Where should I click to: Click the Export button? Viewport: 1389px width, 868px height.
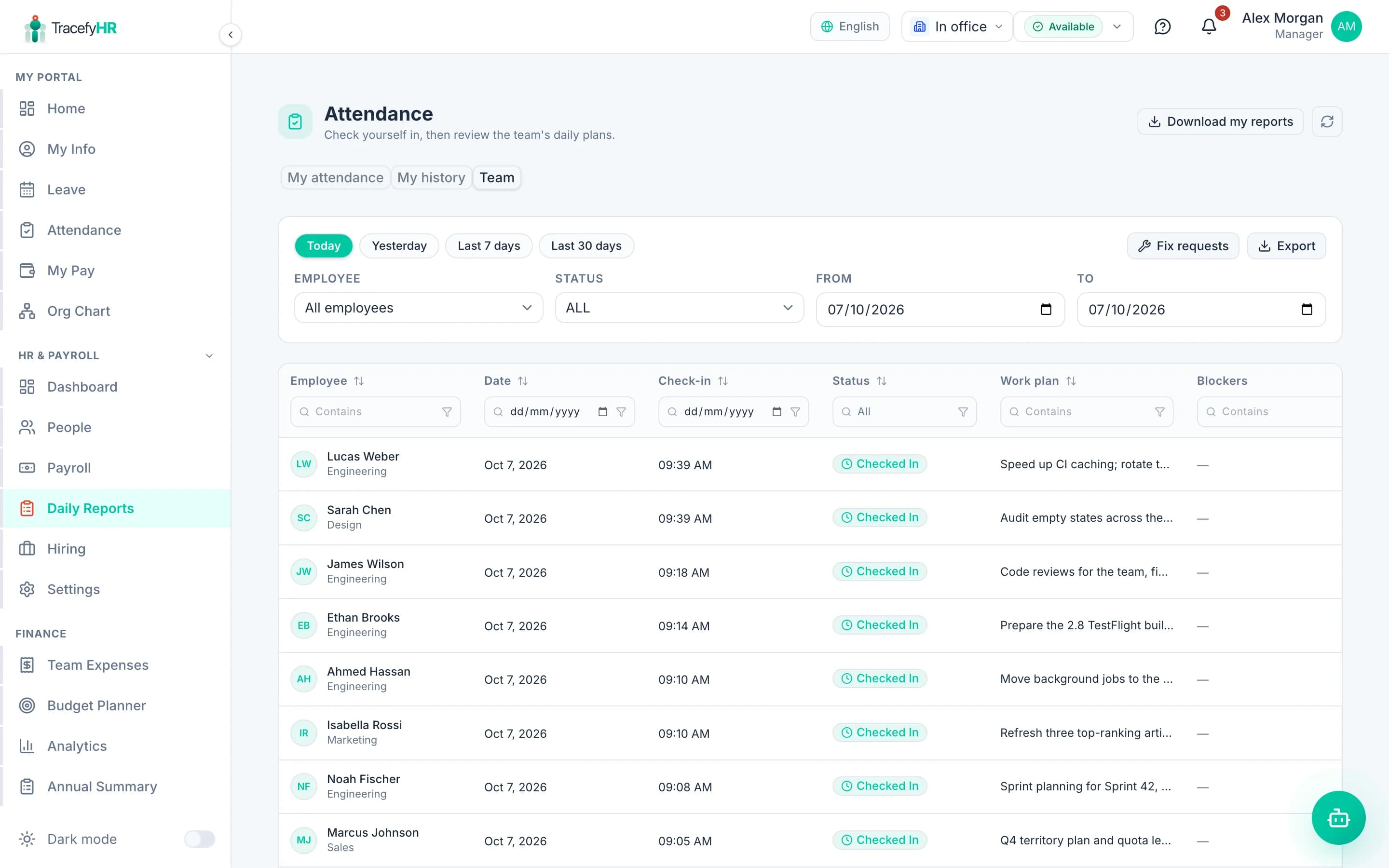pyautogui.click(x=1286, y=246)
